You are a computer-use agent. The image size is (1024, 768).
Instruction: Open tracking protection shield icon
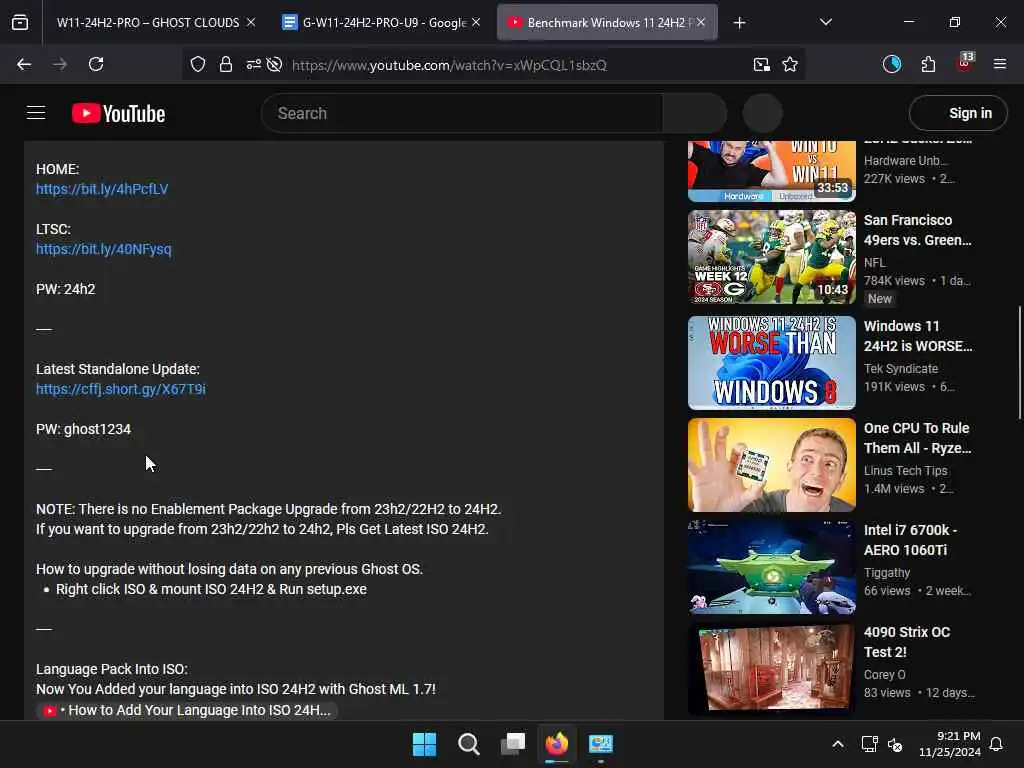click(198, 65)
